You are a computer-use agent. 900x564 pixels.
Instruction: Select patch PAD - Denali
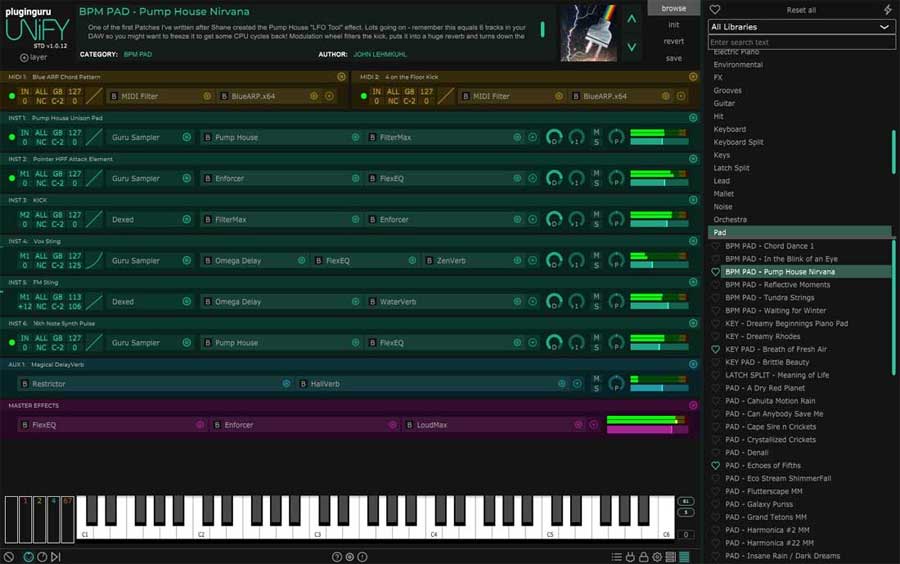tap(746, 453)
